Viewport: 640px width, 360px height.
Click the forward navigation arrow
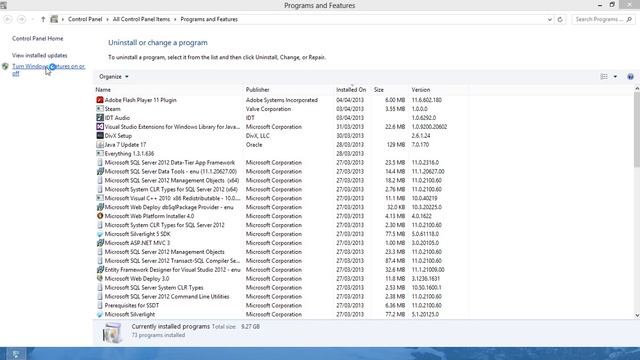(22, 19)
